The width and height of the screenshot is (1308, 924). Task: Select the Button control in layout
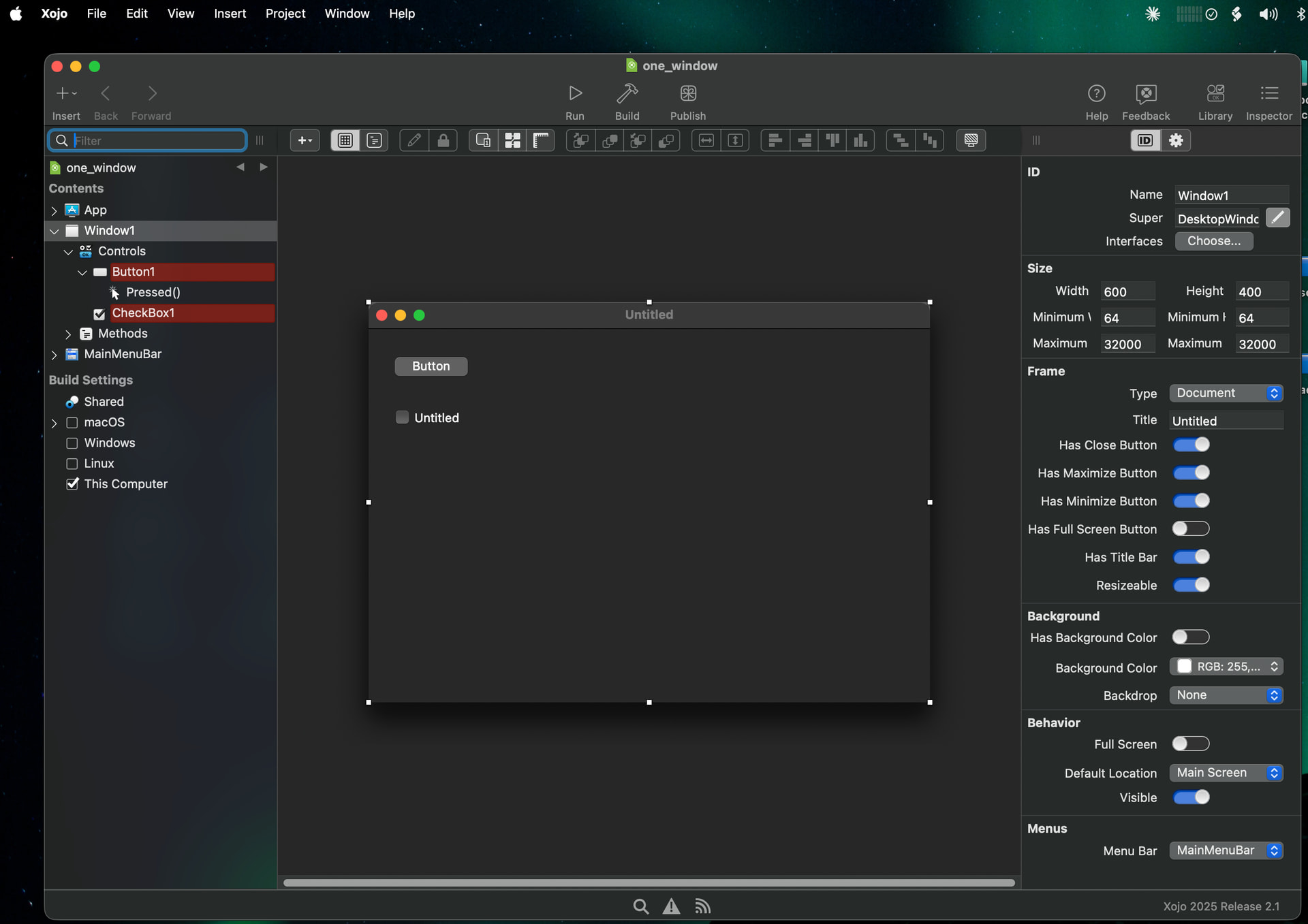(x=431, y=366)
